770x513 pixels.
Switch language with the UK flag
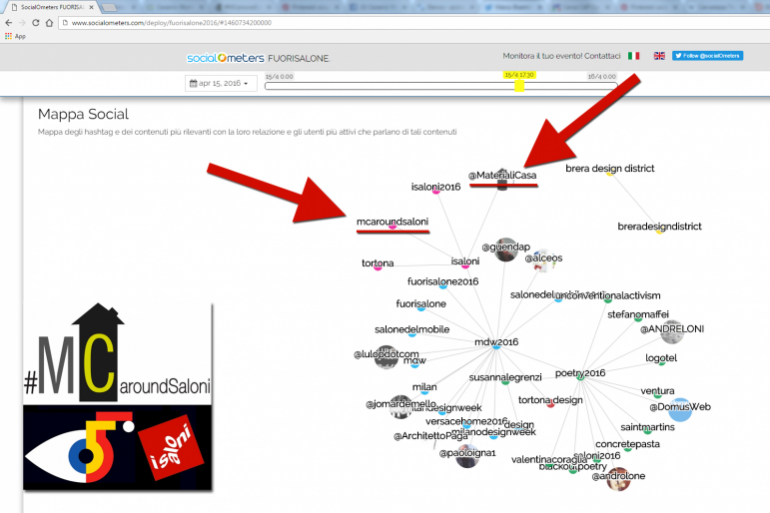[x=659, y=56]
